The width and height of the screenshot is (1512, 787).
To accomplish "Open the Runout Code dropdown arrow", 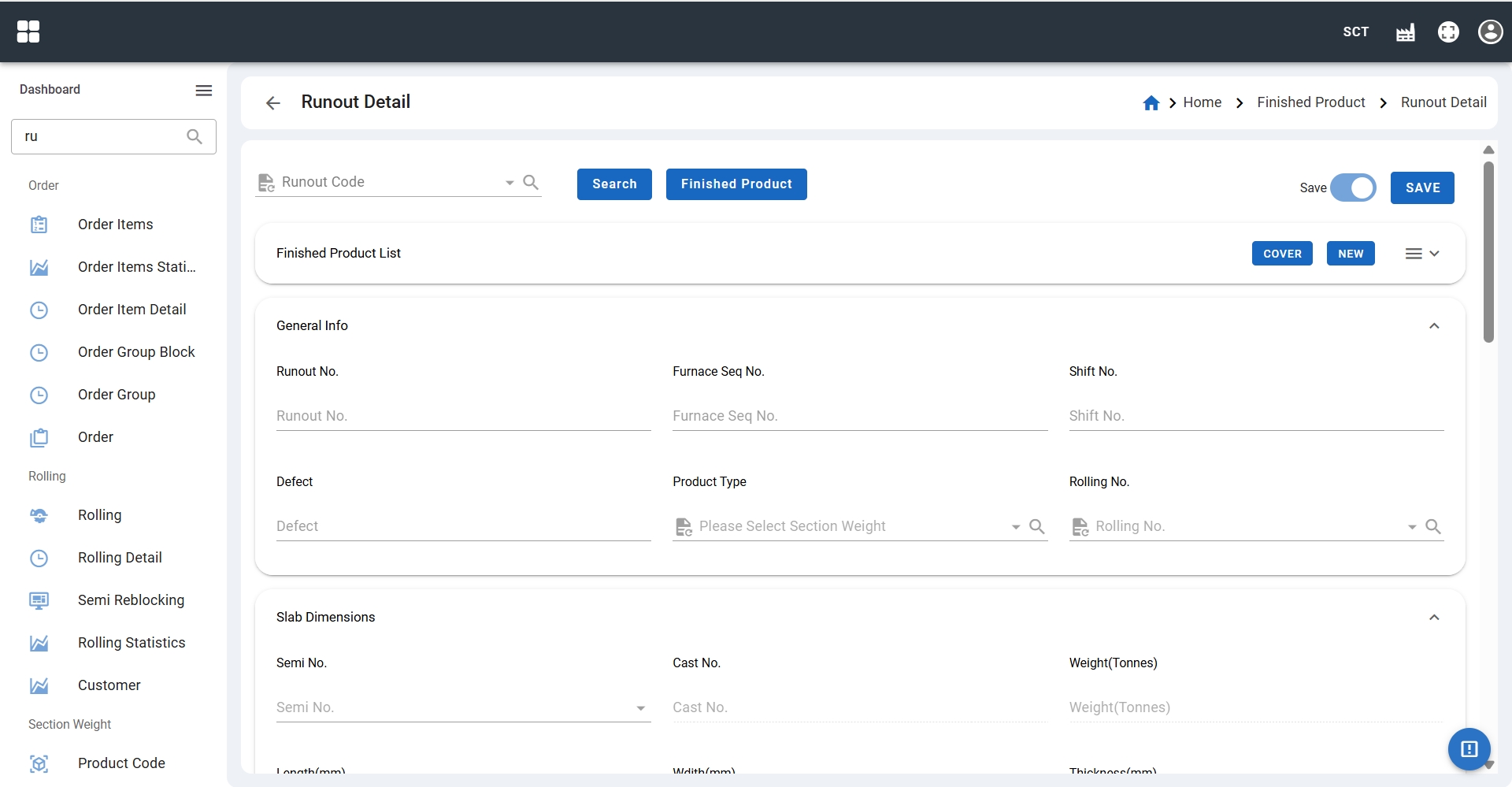I will [x=510, y=183].
